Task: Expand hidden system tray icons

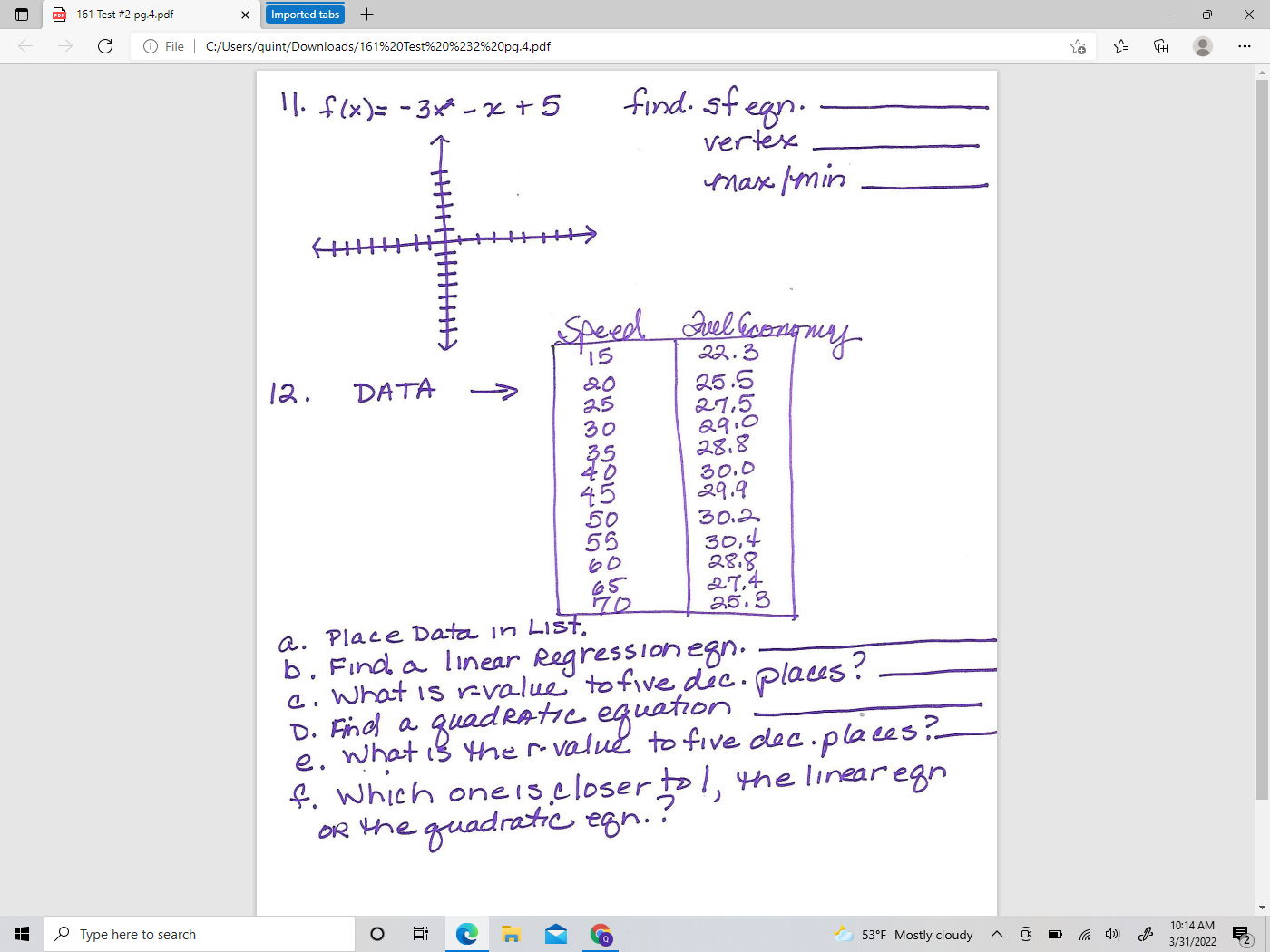Action: [x=996, y=934]
